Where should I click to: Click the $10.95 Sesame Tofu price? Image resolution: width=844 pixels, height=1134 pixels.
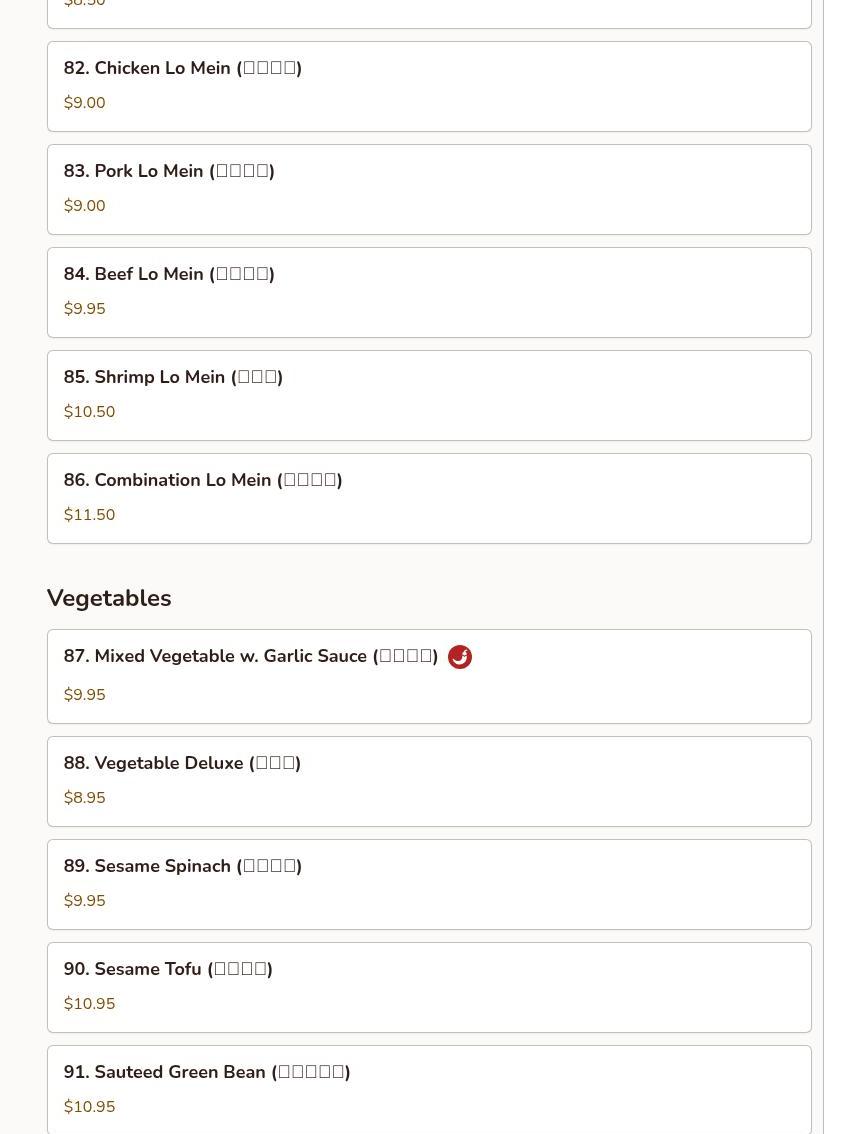[89, 1003]
